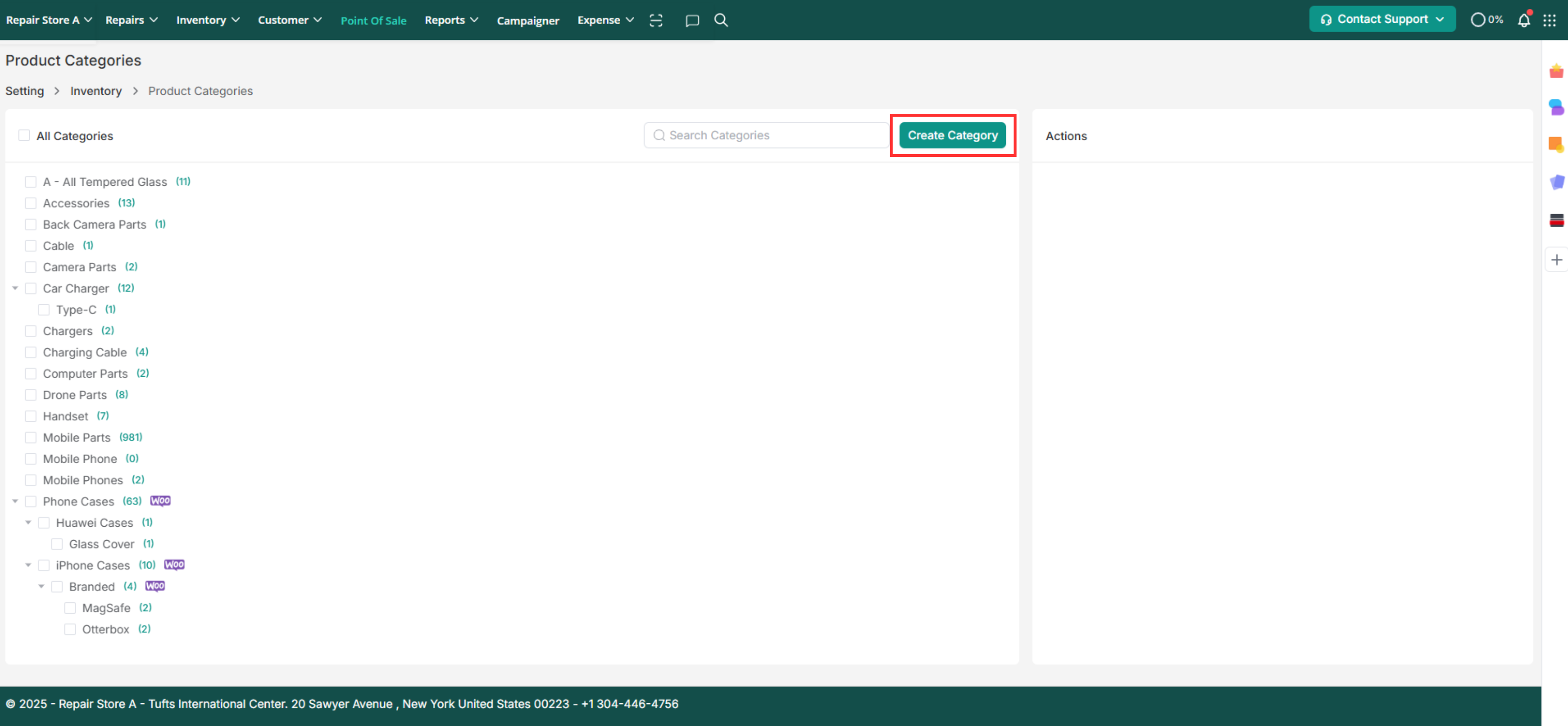
Task: Click the Woo badge beside Branded
Action: tap(155, 586)
